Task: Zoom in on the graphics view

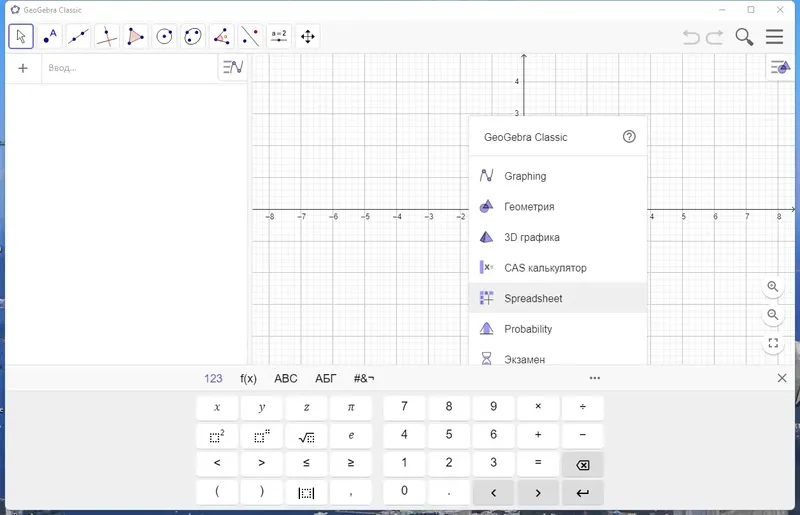Action: pos(773,287)
